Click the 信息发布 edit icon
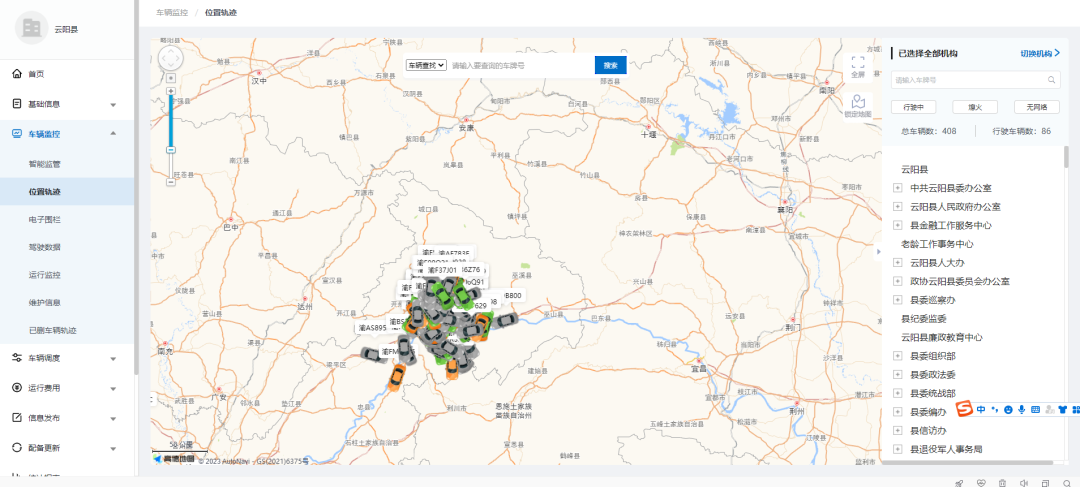 coord(17,417)
